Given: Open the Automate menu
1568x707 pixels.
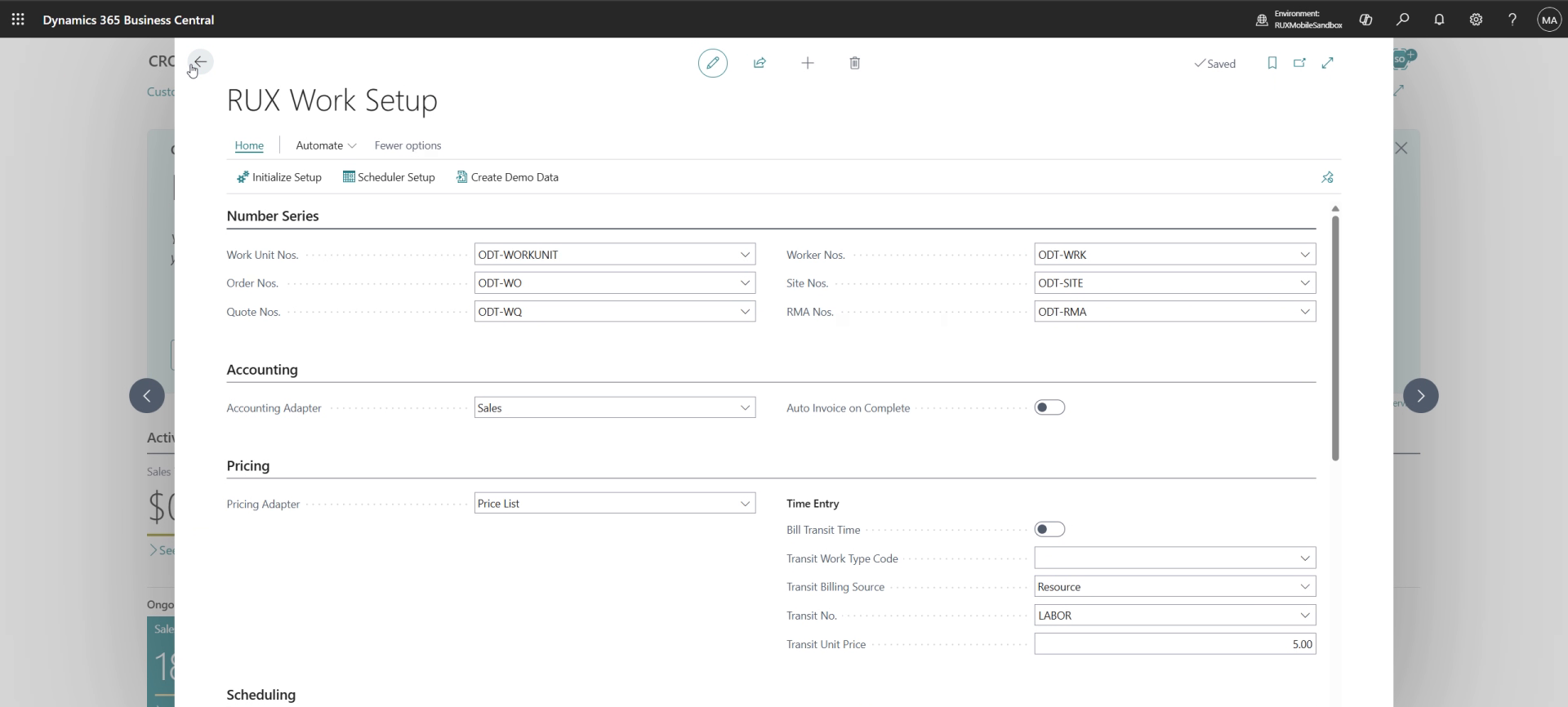Looking at the screenshot, I should [326, 145].
